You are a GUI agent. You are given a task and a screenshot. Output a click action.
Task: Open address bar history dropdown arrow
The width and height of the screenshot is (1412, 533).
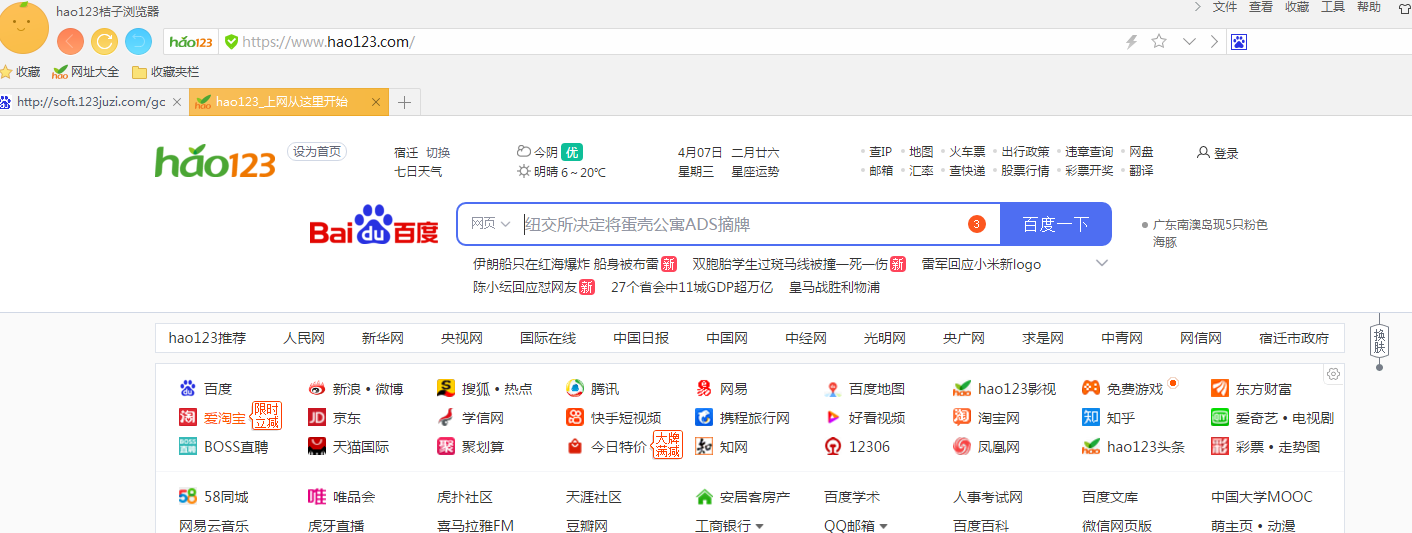pyautogui.click(x=1189, y=41)
